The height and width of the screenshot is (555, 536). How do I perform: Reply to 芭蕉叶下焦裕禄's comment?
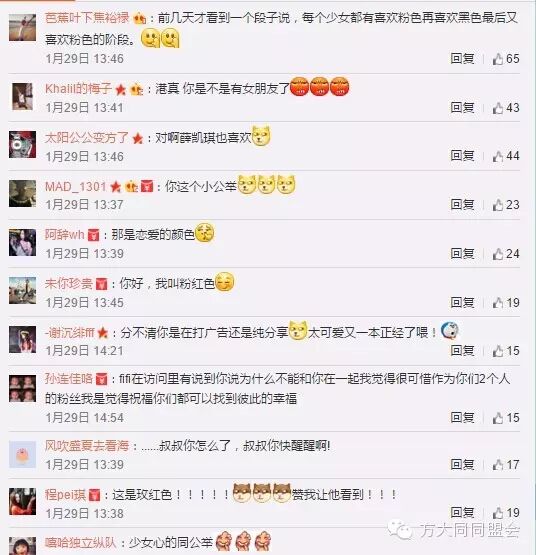pos(462,58)
